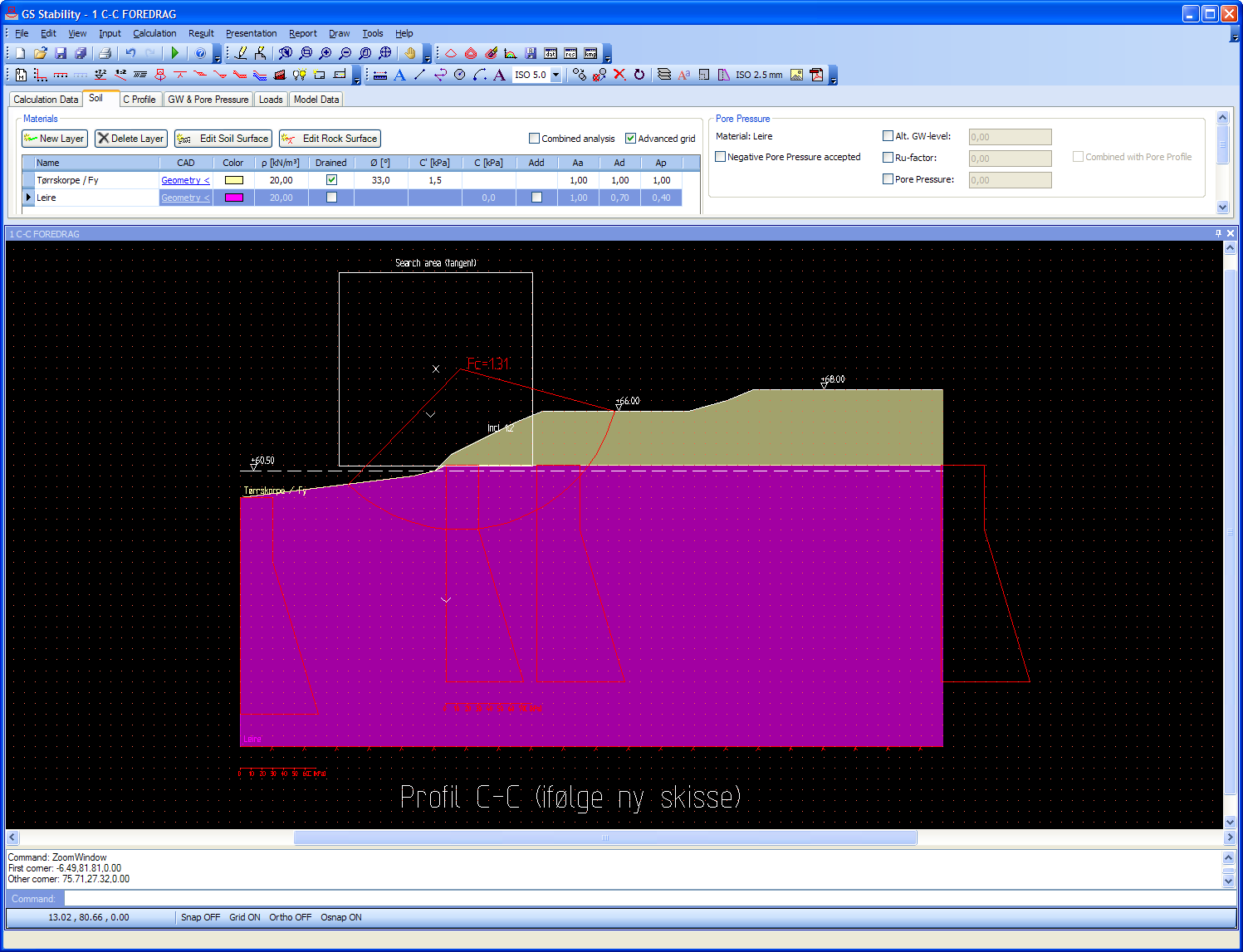Click the insert image icon
The width and height of the screenshot is (1243, 952).
[x=796, y=75]
